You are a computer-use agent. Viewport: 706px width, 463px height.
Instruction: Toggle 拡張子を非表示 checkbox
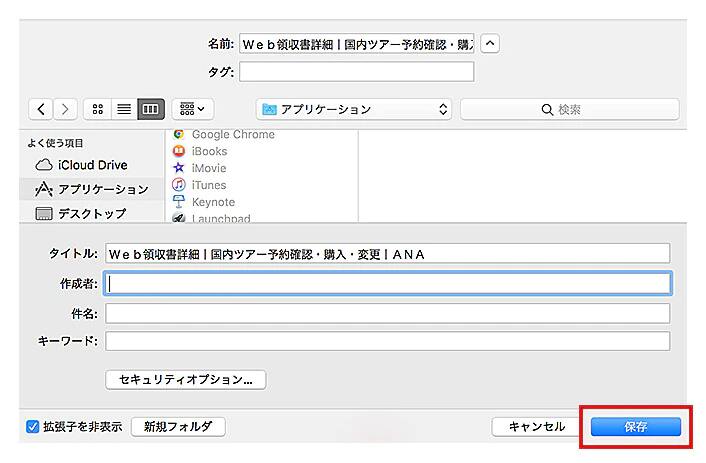point(33,427)
